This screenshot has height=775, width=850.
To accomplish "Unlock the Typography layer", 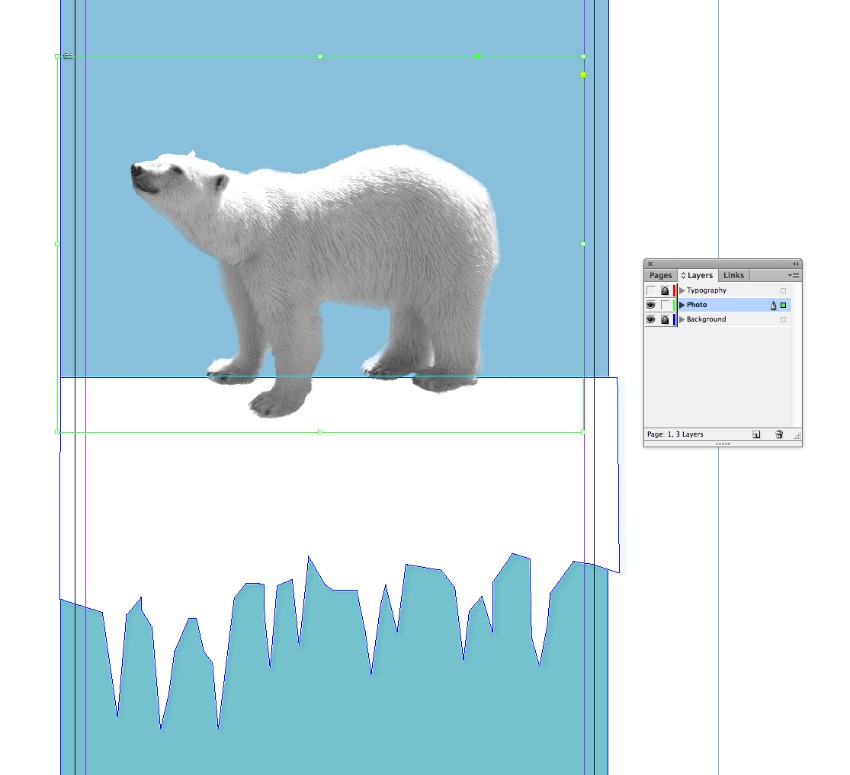I will coord(665,290).
